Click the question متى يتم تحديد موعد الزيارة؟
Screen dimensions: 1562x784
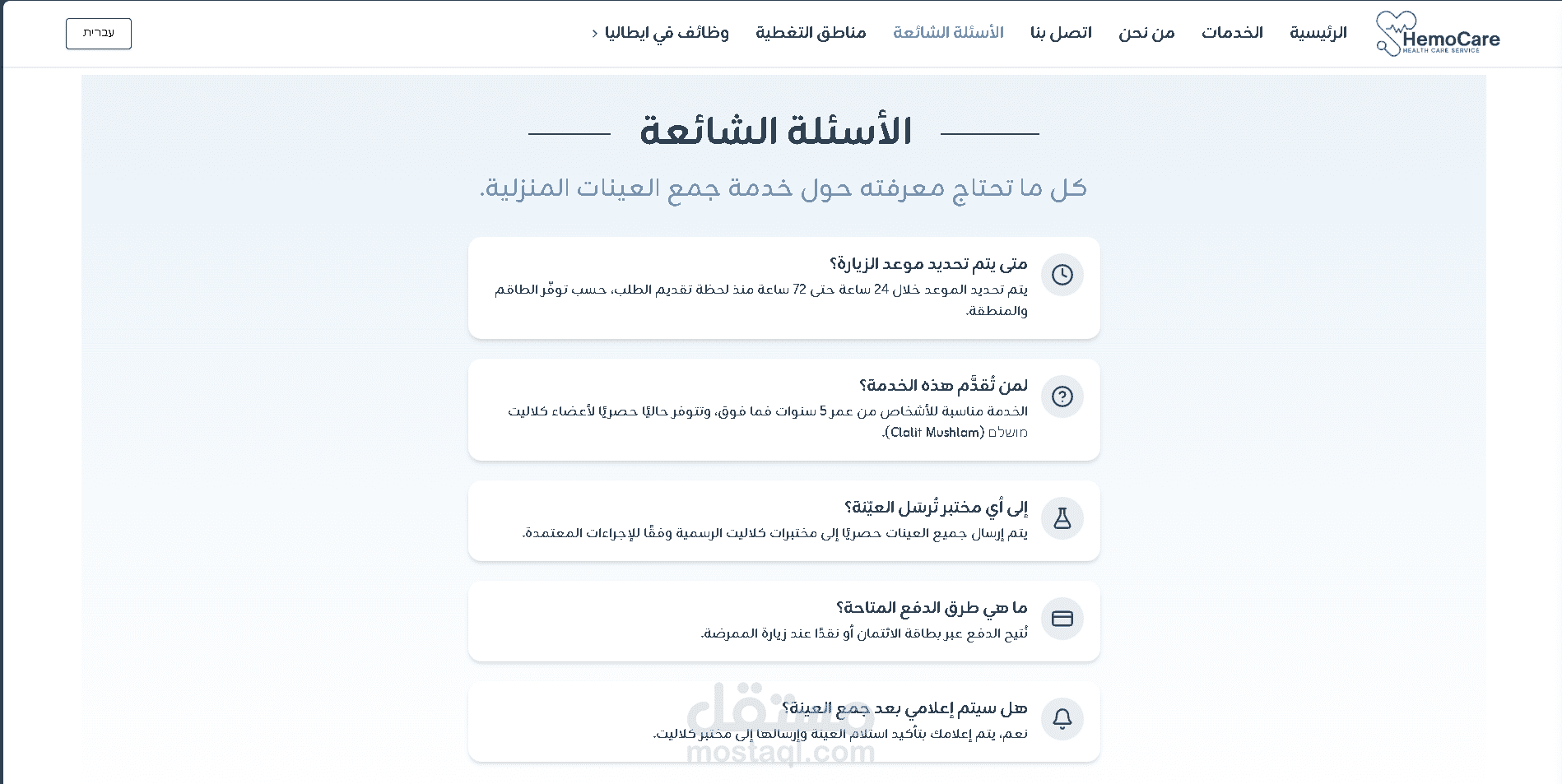[x=928, y=264]
